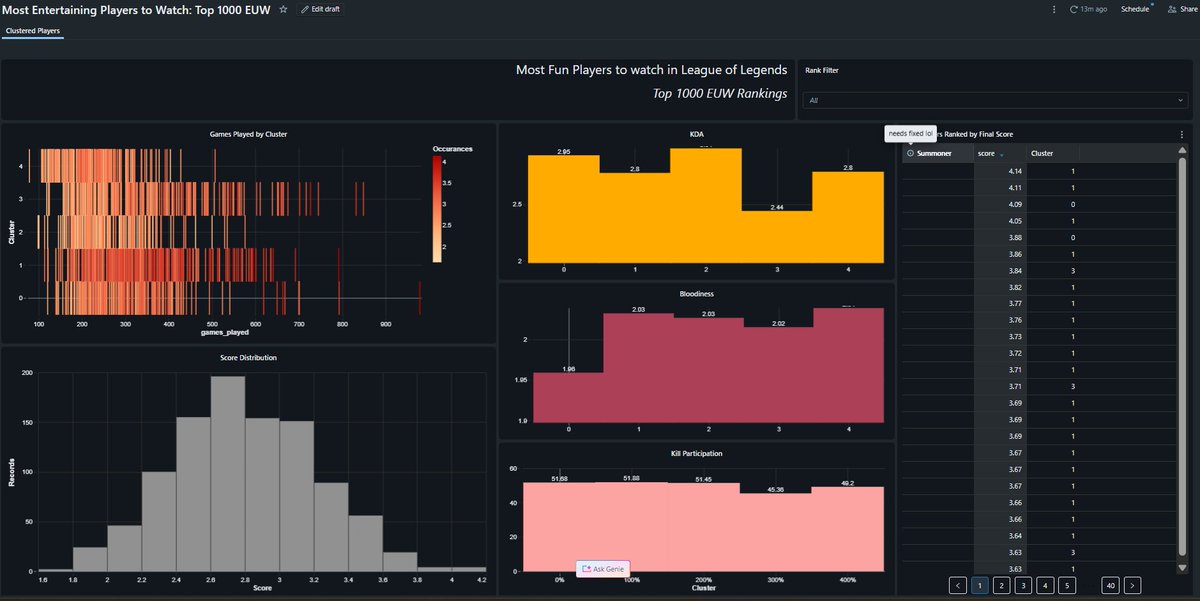The image size is (1200, 601).
Task: Open Ask Genie assistant
Action: 603,569
